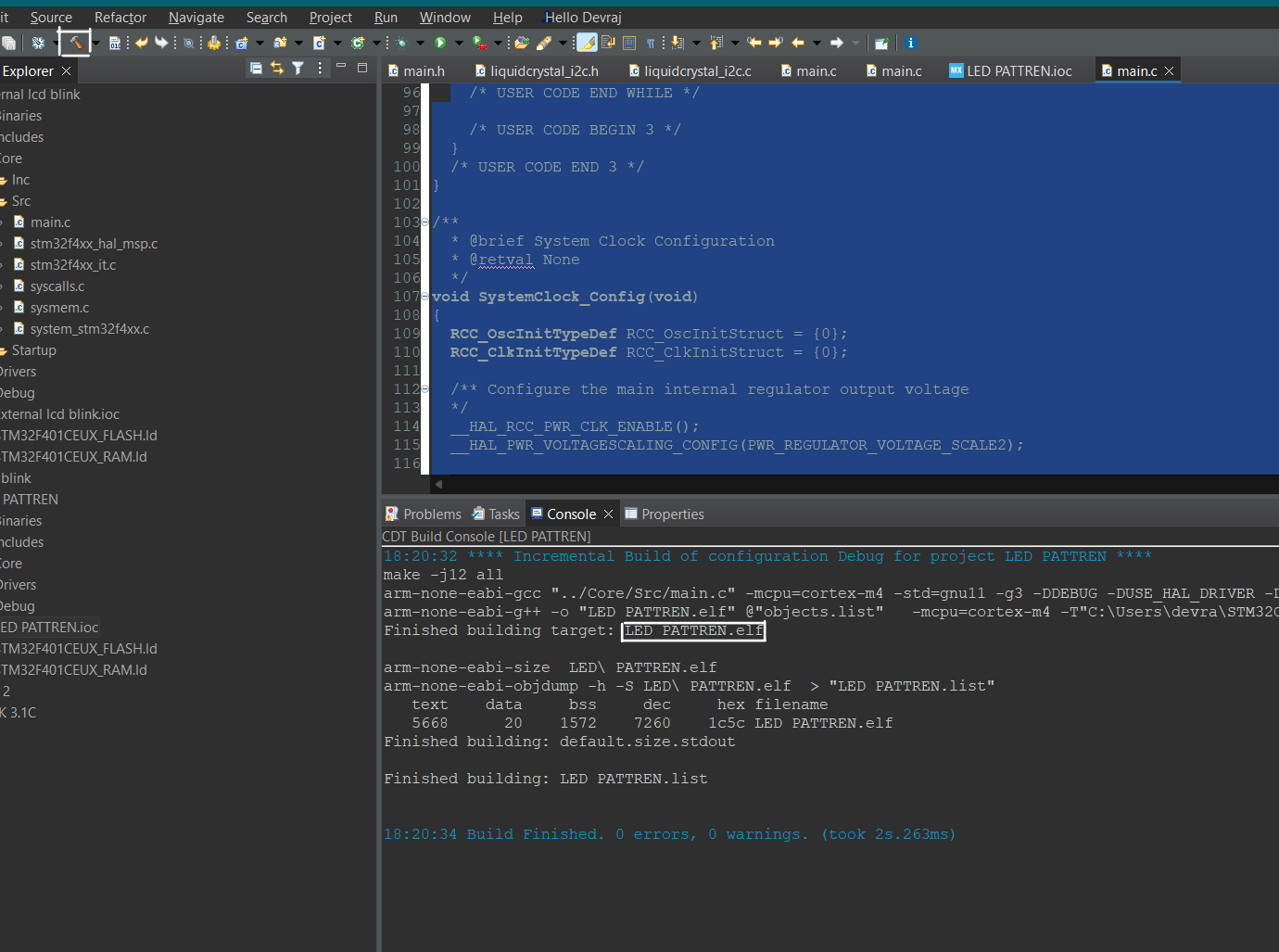Image resolution: width=1279 pixels, height=952 pixels.
Task: Toggle Word Wrap toolbar button
Action: [x=608, y=43]
